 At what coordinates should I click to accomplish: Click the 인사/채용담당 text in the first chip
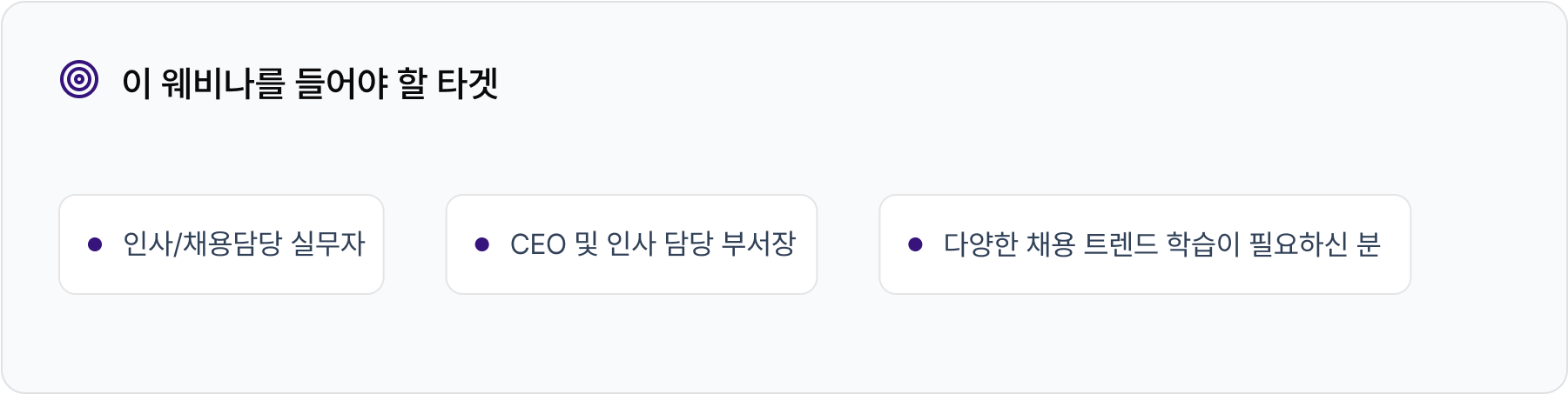click(x=203, y=244)
